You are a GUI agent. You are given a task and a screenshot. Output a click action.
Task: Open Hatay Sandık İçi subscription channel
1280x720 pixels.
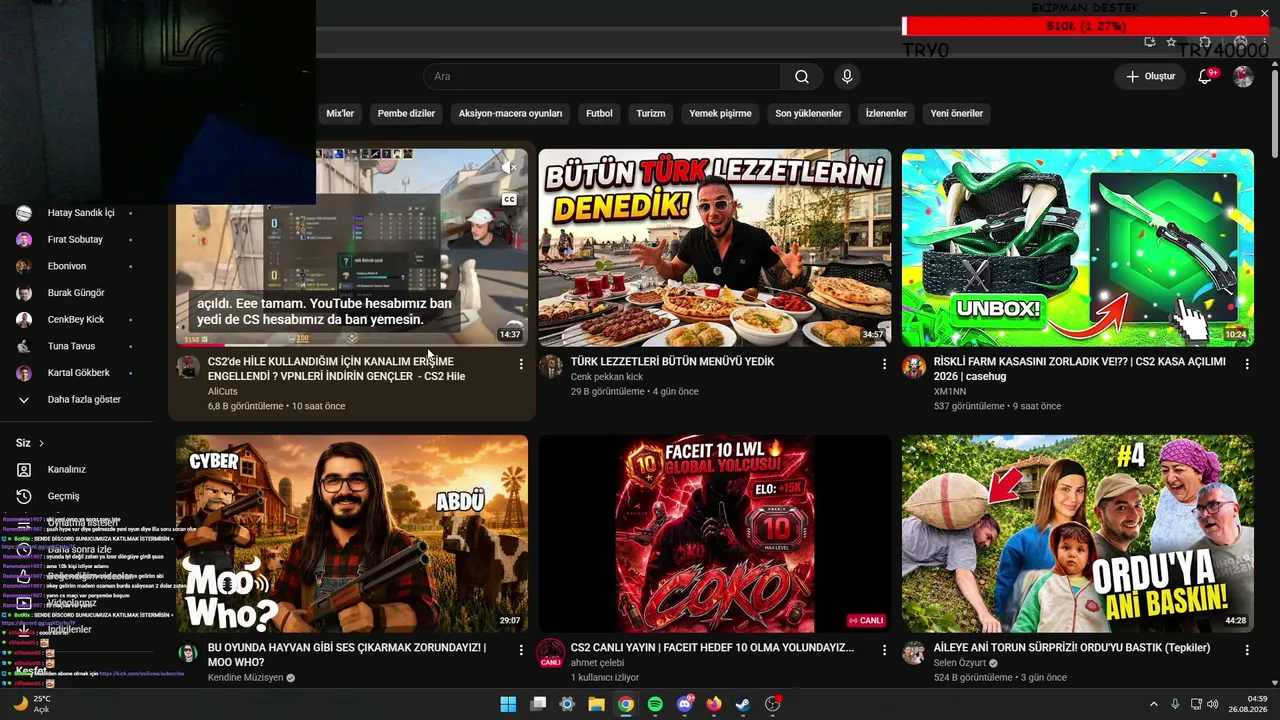[80, 213]
